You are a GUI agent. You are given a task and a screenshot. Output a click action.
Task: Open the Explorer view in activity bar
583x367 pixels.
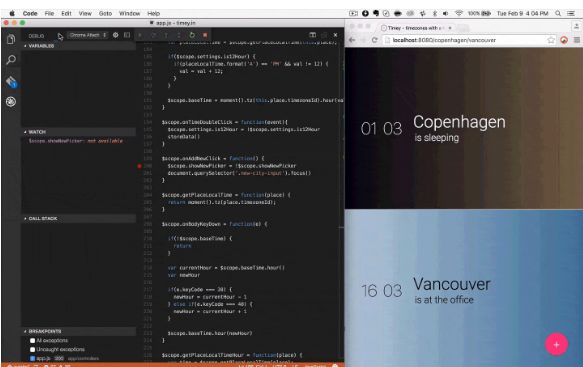(11, 39)
